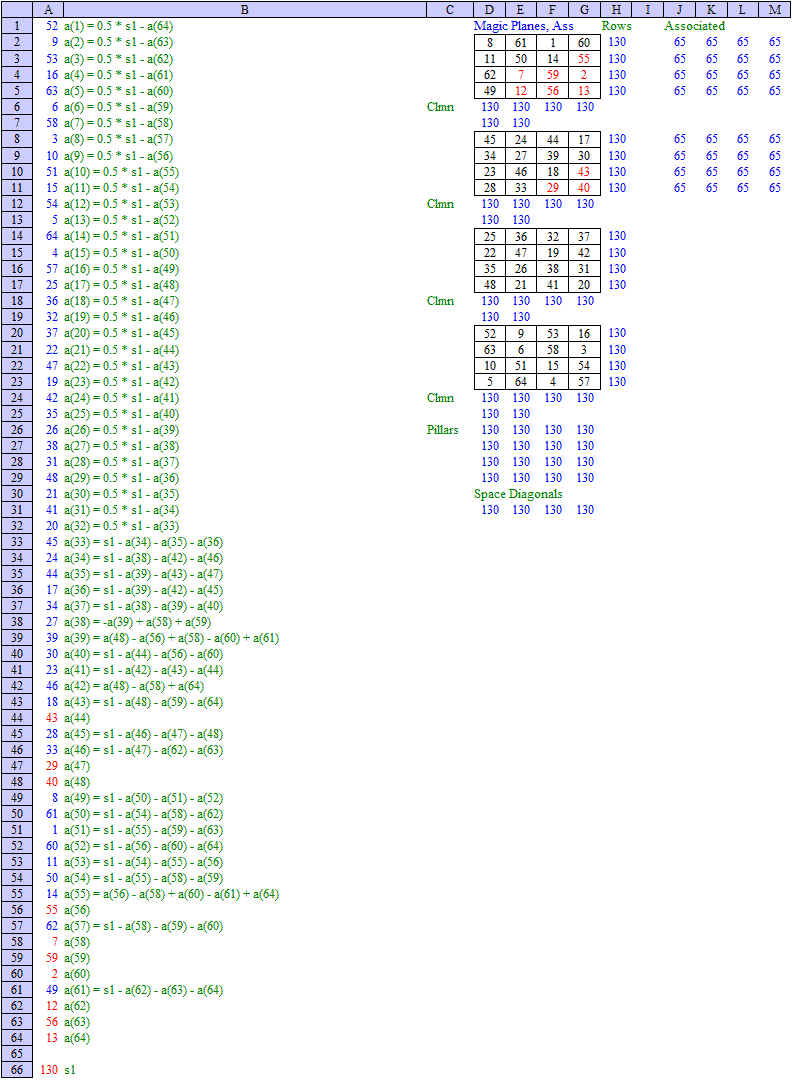Click magic plane cell D2 containing 8
The height and width of the screenshot is (1080, 792).
(490, 43)
